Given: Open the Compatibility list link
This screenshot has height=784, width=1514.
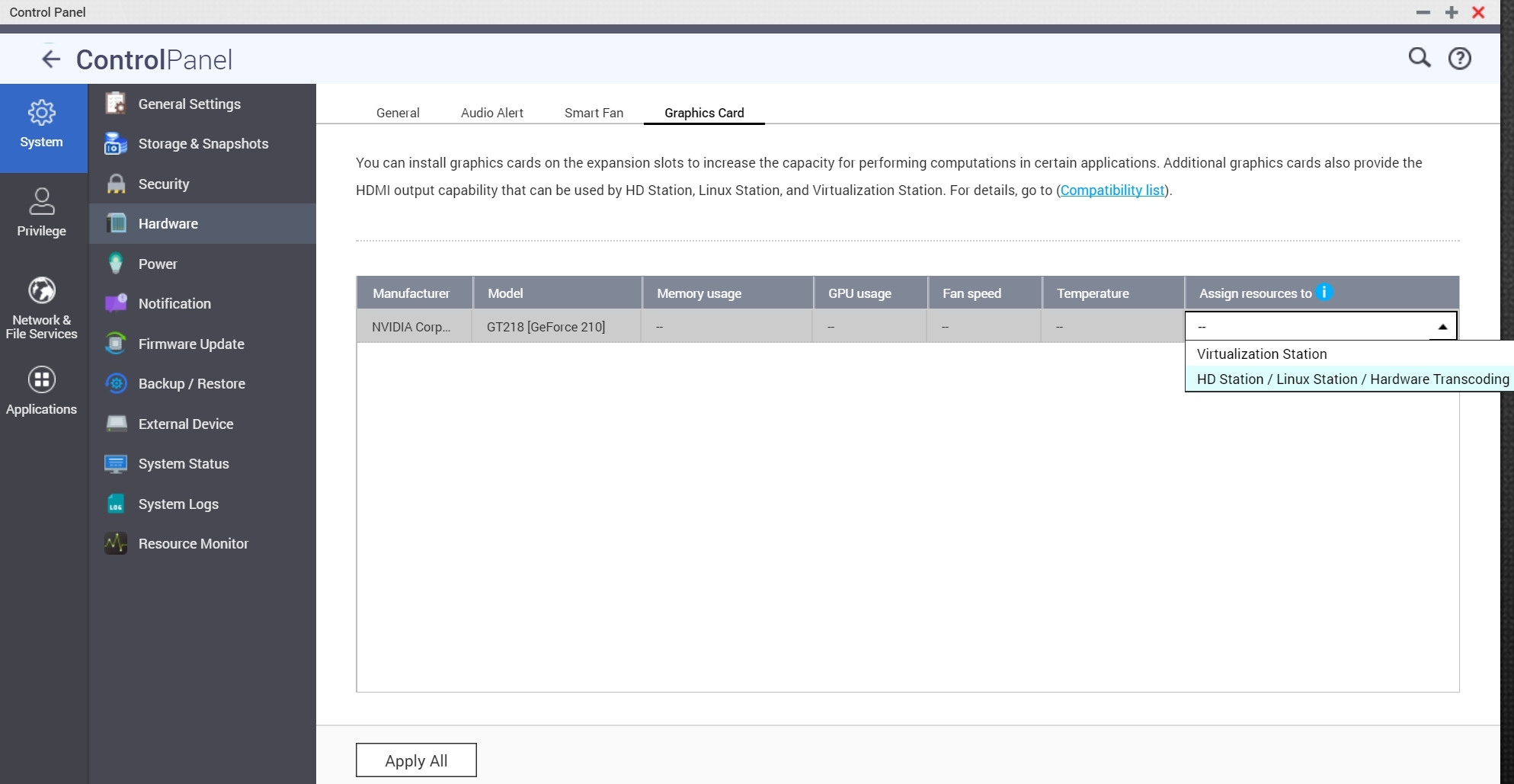Looking at the screenshot, I should 1112,190.
